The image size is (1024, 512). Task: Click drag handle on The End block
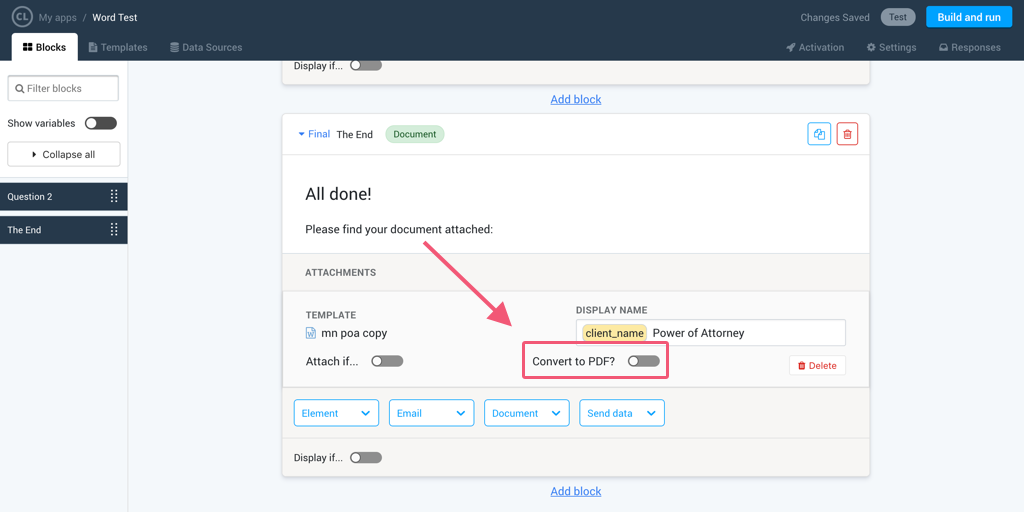click(x=114, y=230)
